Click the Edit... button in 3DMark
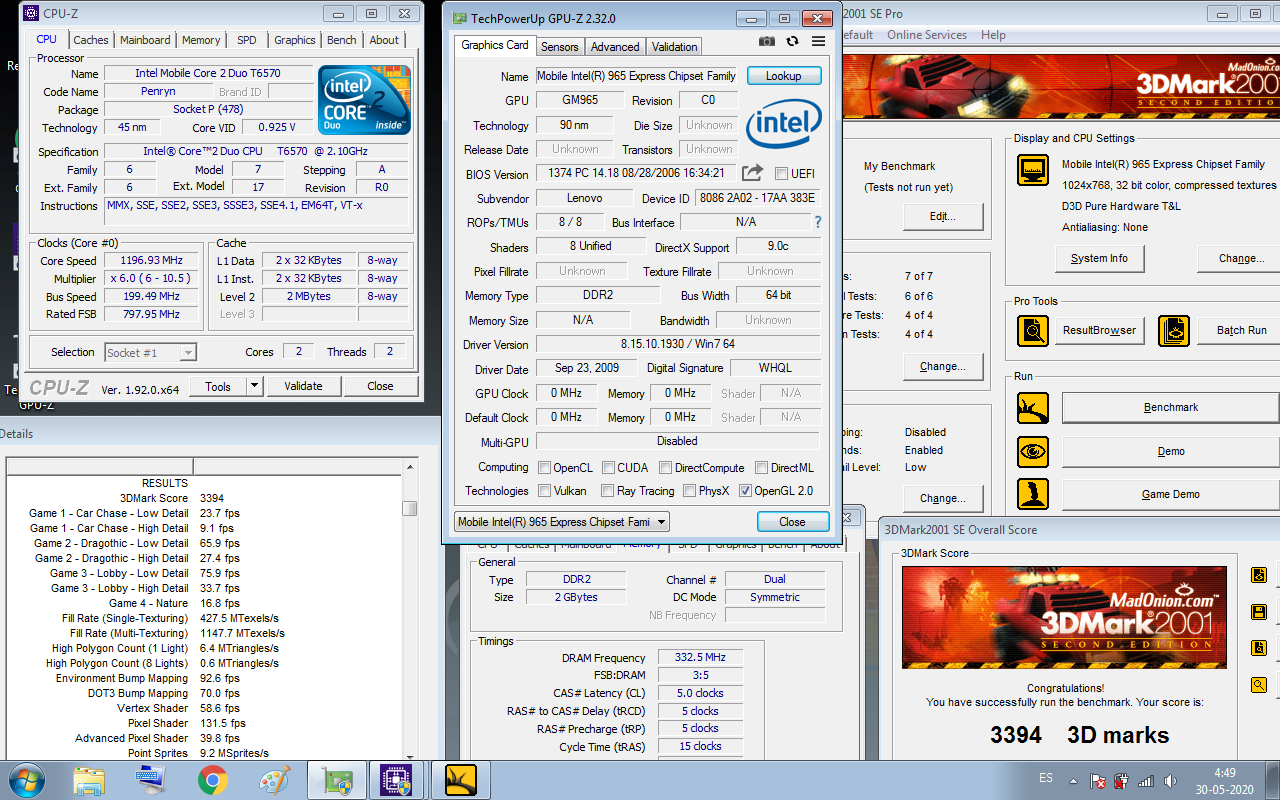1280x800 pixels. click(943, 216)
